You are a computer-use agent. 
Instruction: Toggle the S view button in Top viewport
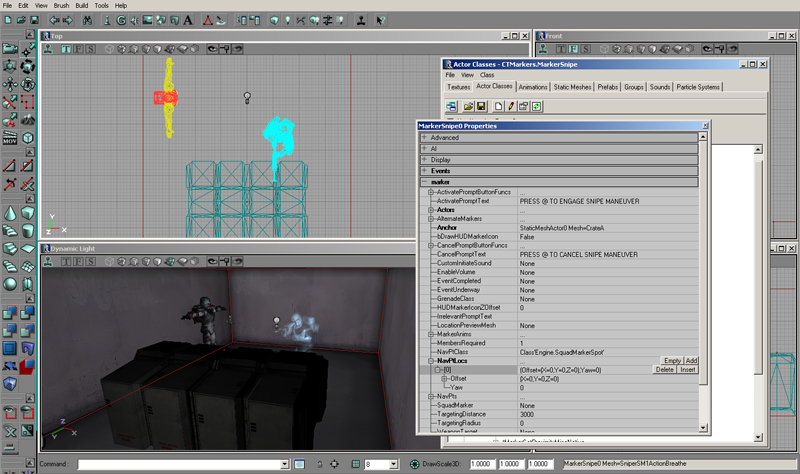[x=91, y=49]
